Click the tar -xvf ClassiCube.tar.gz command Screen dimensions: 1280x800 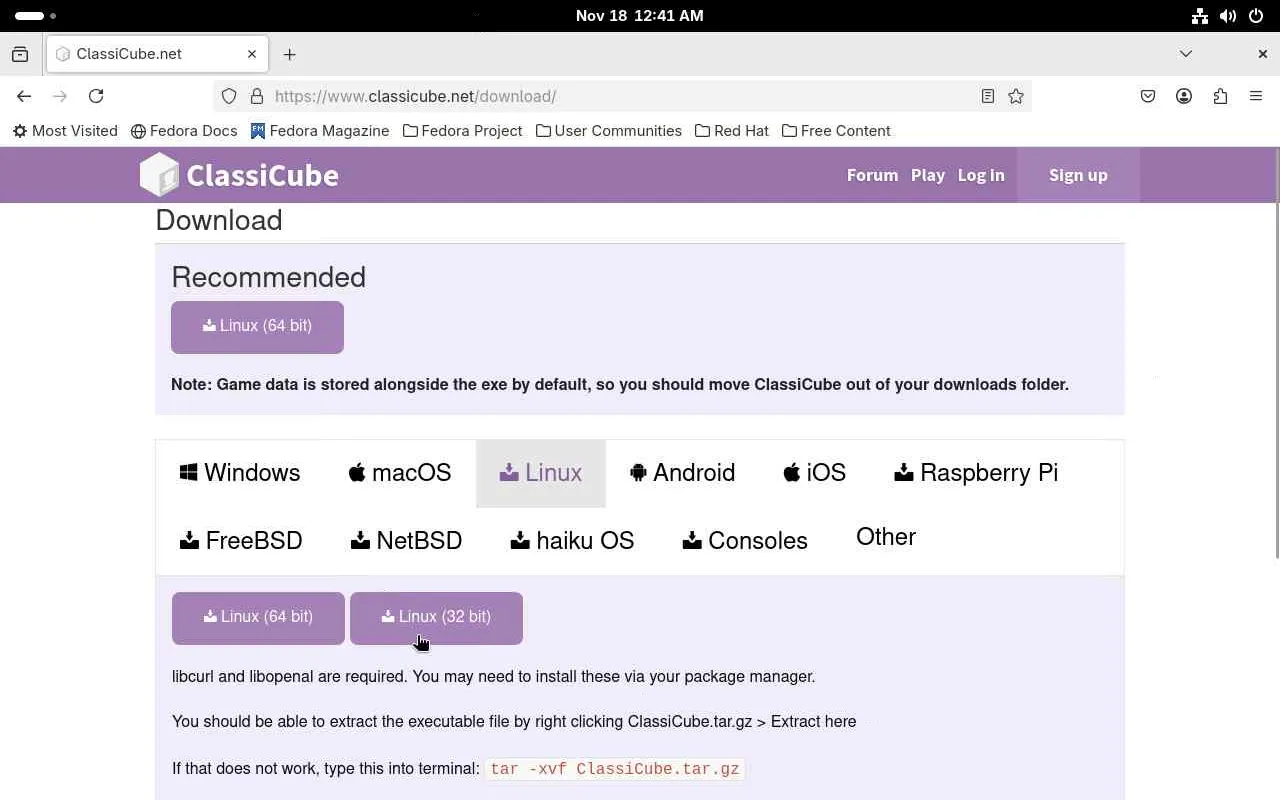click(x=615, y=769)
